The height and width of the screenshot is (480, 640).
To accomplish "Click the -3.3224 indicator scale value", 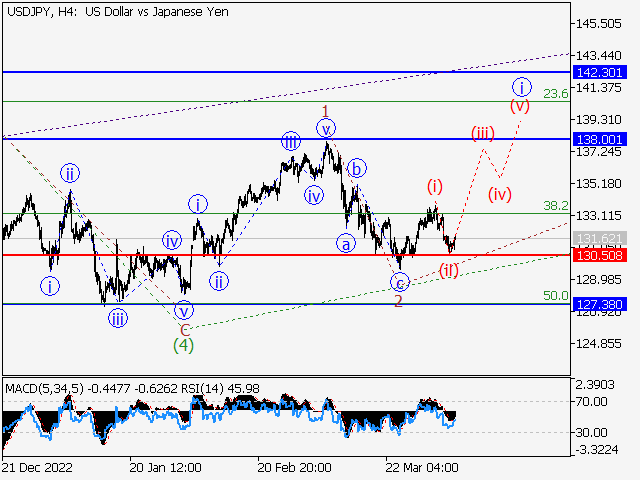I will pyautogui.click(x=597, y=450).
